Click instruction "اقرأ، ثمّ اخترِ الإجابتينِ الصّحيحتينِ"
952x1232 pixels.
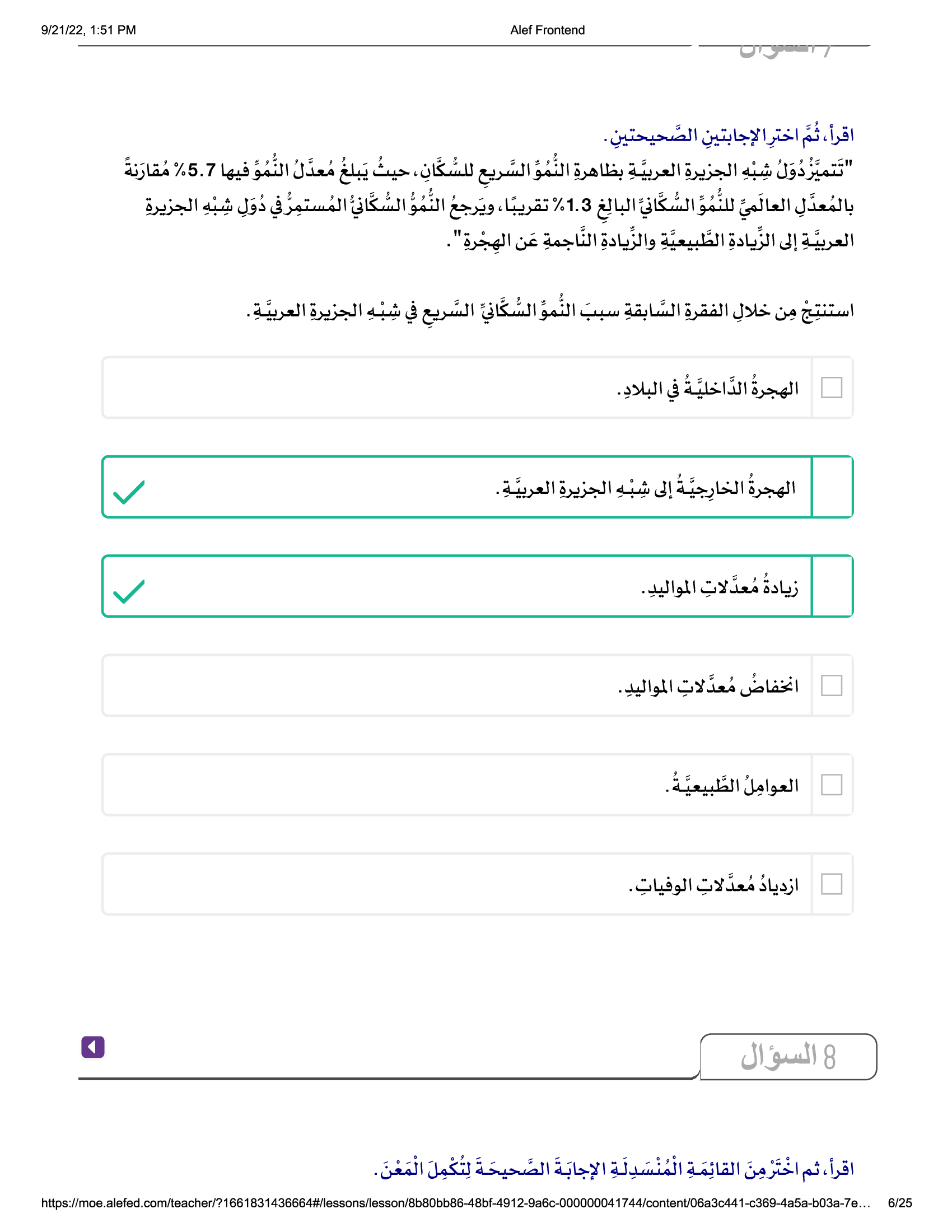coord(728,136)
